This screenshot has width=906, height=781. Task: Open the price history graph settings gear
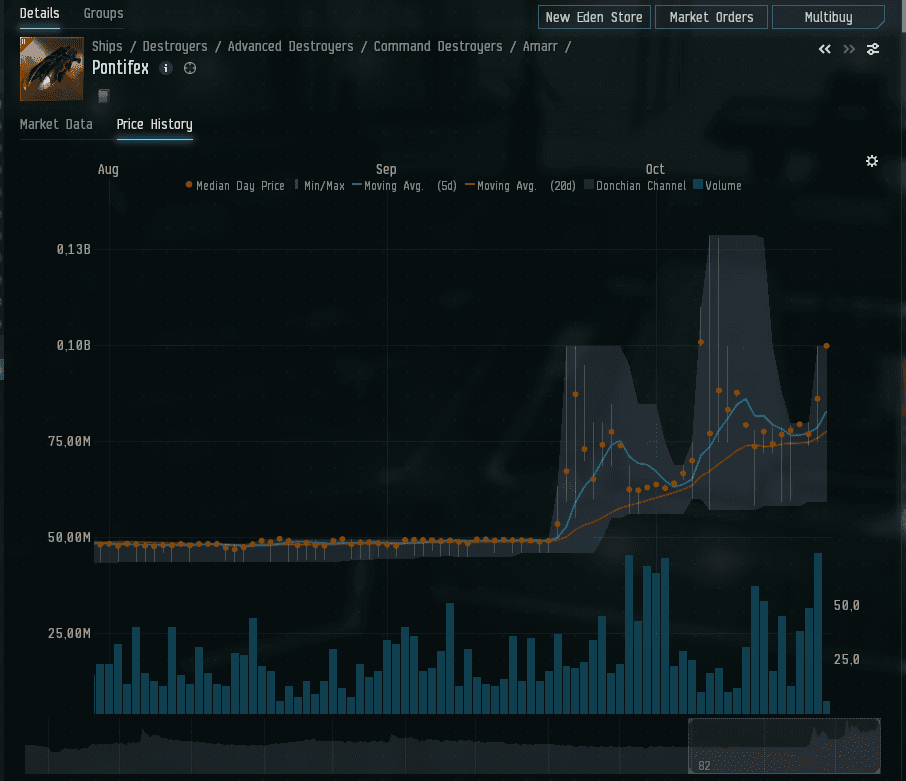pos(872,161)
